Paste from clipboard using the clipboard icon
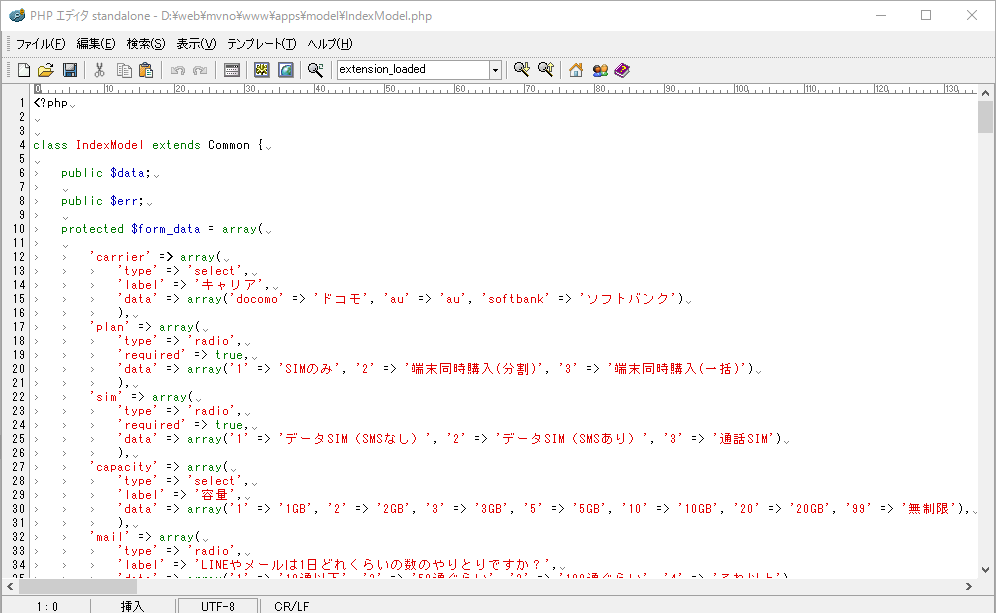This screenshot has height=613, width=996. coord(146,70)
